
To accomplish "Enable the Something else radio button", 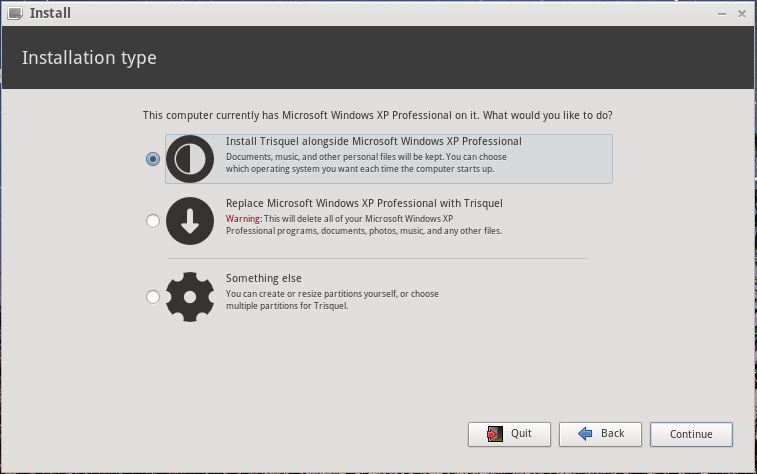I will (x=153, y=297).
